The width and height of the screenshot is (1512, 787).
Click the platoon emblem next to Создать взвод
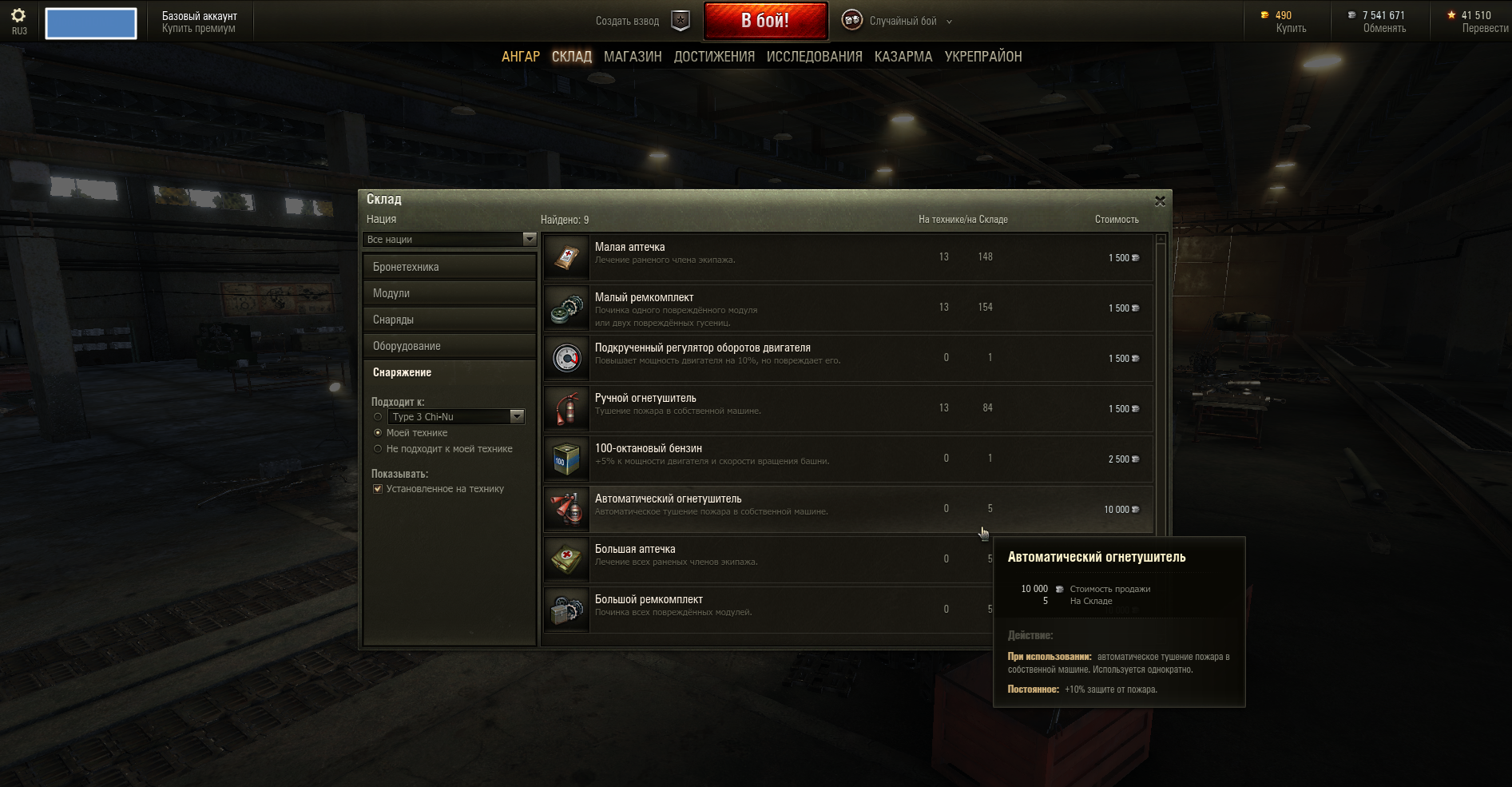point(680,22)
